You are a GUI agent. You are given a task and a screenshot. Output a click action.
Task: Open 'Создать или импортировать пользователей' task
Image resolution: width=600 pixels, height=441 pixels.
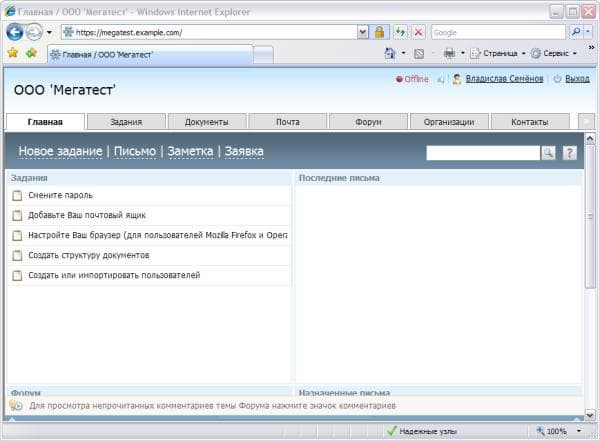(114, 275)
